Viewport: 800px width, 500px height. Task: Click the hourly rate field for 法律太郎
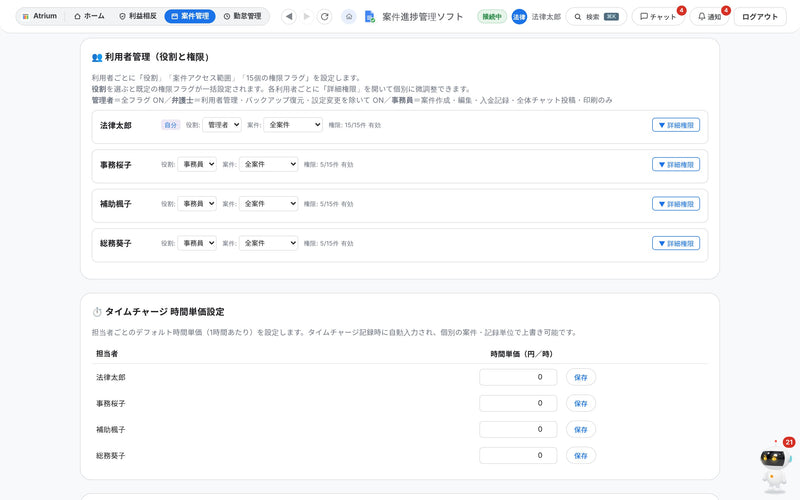click(518, 378)
